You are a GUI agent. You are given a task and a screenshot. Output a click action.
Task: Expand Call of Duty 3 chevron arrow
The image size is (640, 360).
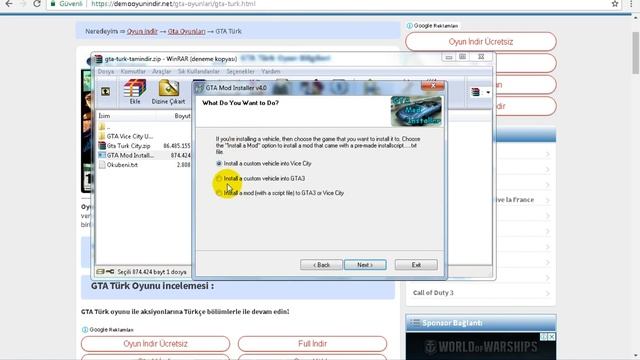(x=547, y=293)
